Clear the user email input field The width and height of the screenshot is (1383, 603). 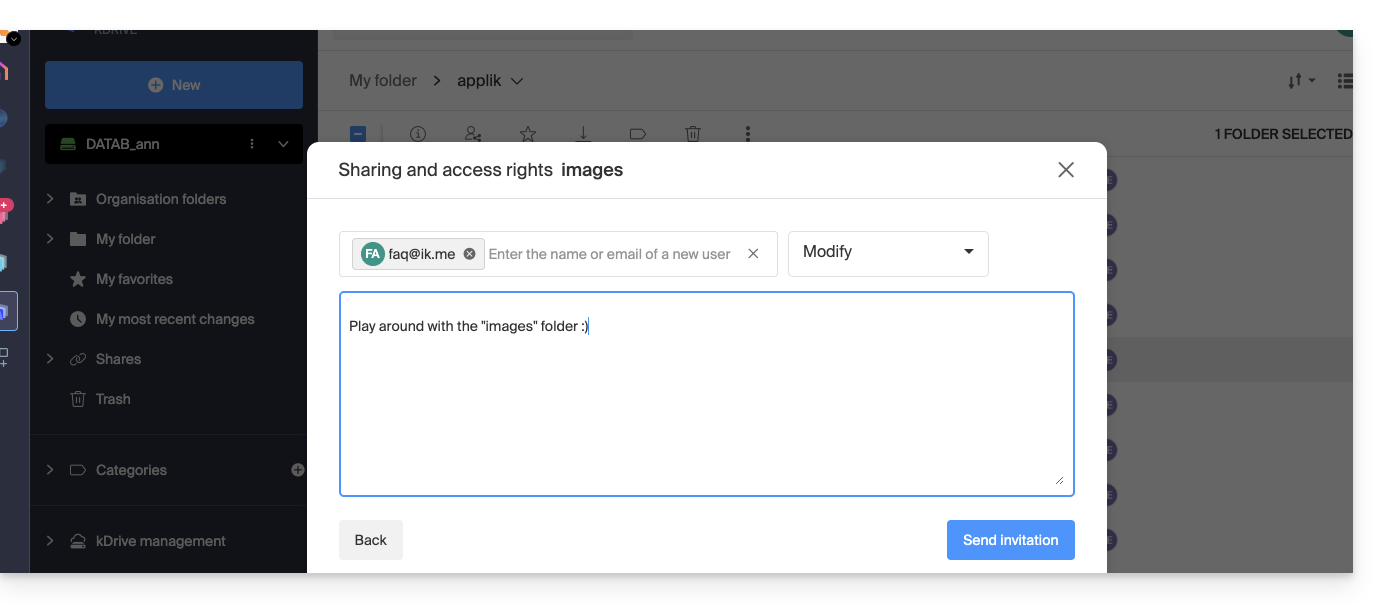[753, 254]
